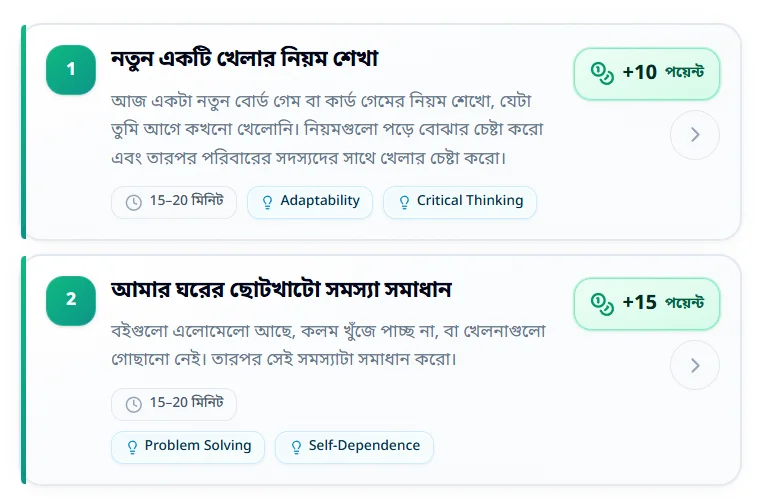Image resolution: width=762 pixels, height=504 pixels.
Task: Click the clock icon in first card
Action: click(134, 202)
